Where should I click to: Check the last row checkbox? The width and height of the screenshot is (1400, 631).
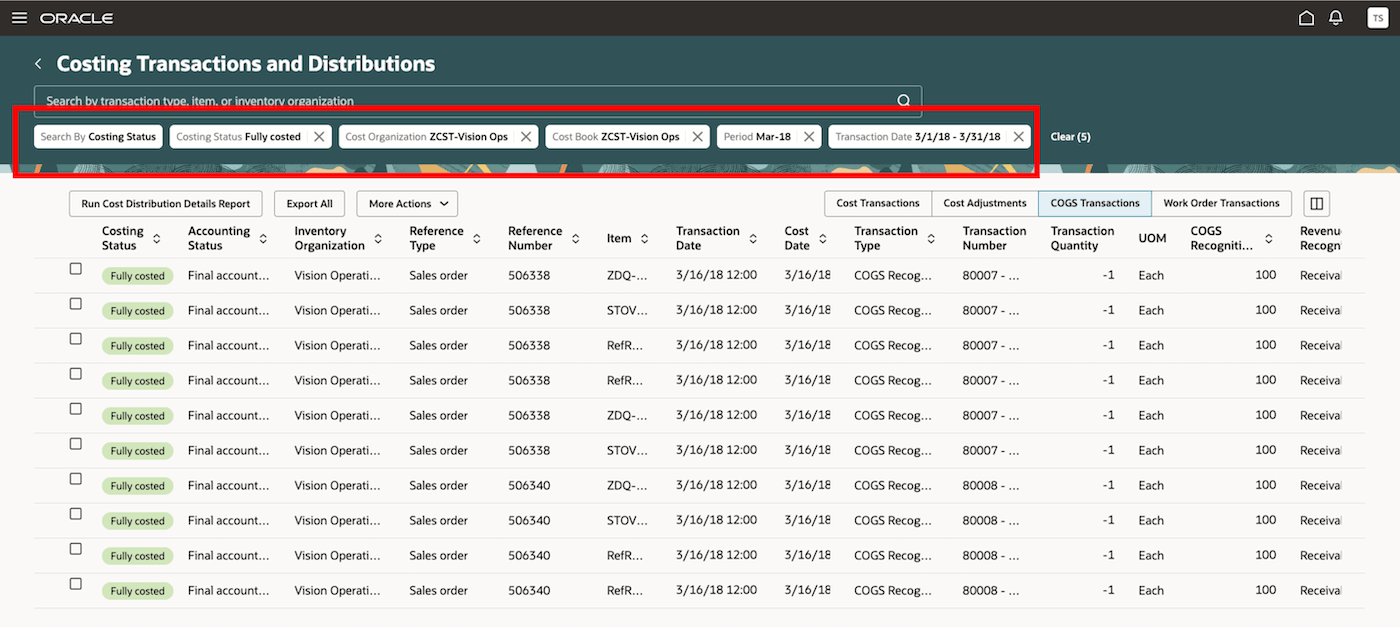coord(75,584)
